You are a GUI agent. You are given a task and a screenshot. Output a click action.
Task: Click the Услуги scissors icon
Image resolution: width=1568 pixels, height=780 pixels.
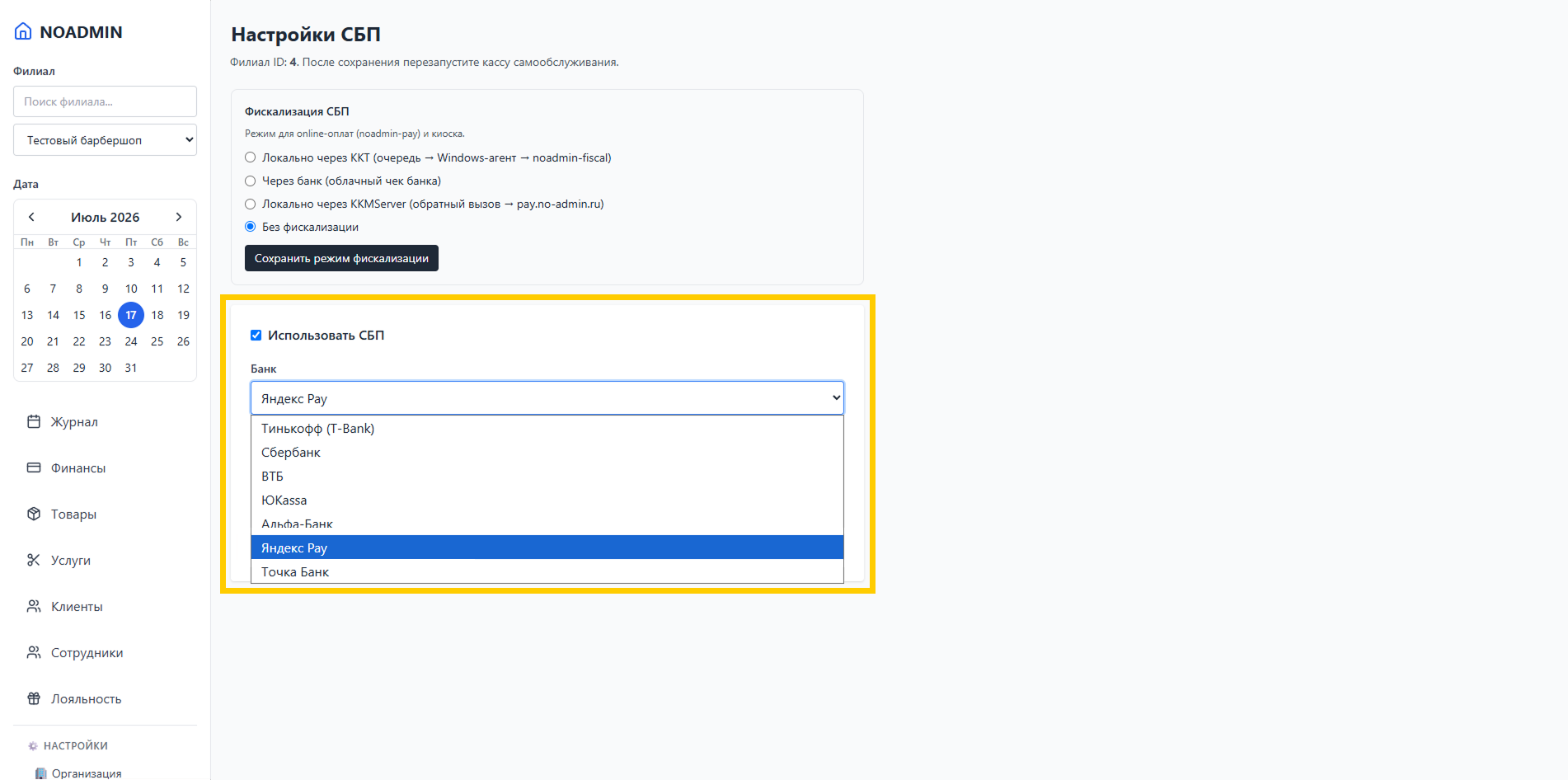(34, 560)
